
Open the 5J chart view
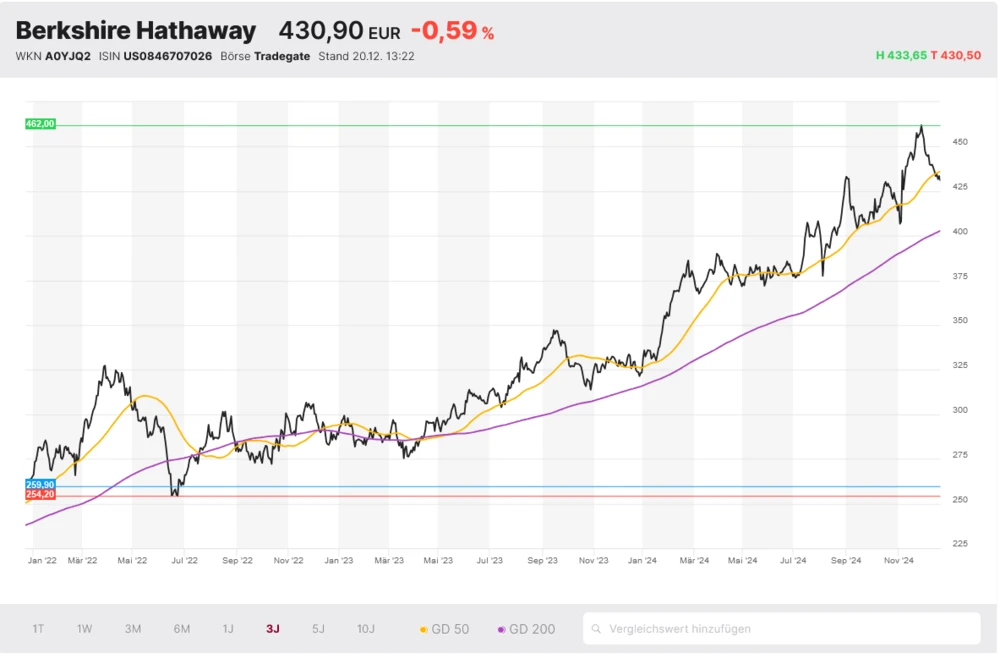(x=318, y=629)
